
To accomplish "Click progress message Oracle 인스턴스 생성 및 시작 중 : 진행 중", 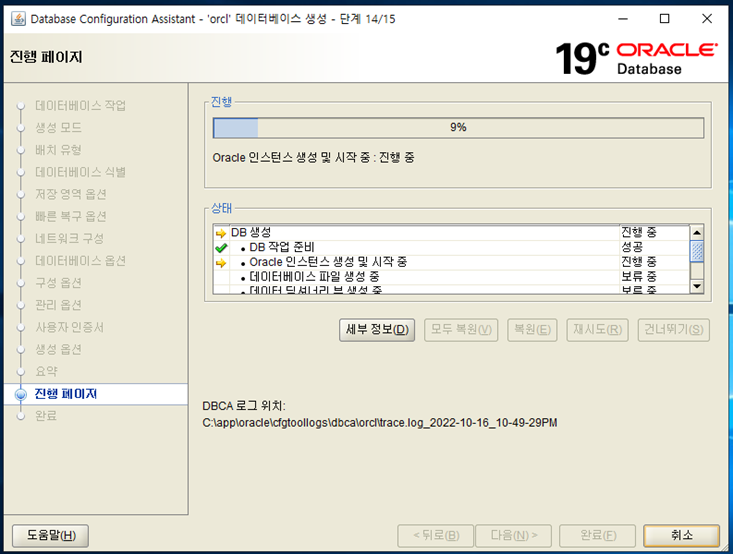I will tap(313, 158).
